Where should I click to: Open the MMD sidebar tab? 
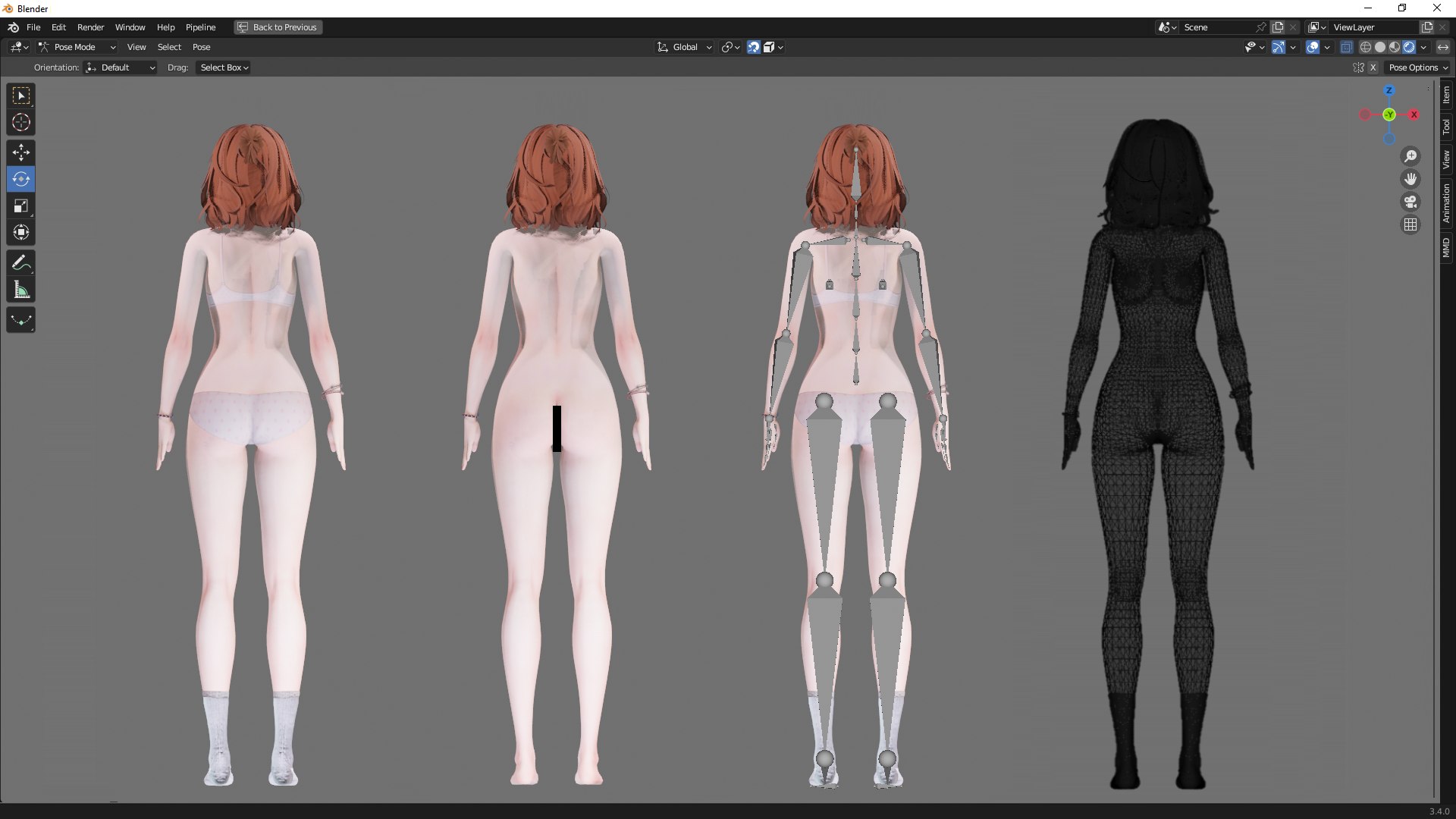[x=1446, y=247]
